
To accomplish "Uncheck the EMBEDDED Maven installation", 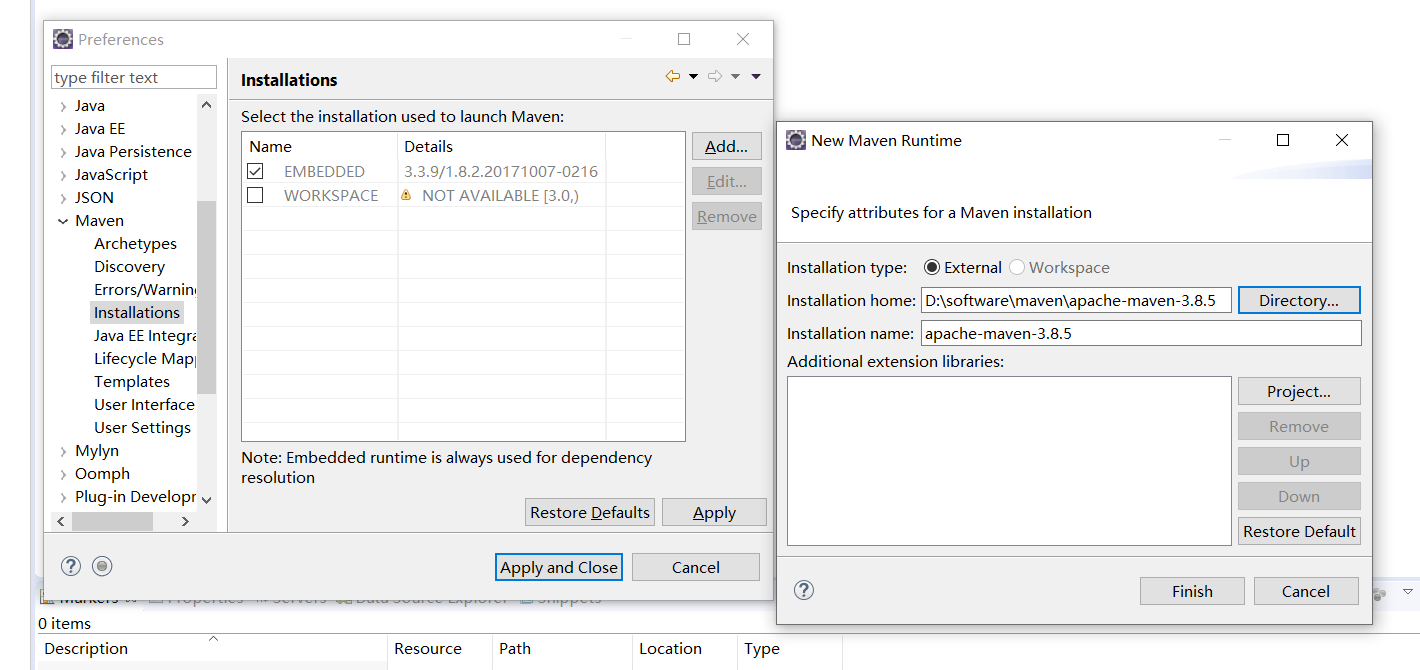I will click(255, 171).
